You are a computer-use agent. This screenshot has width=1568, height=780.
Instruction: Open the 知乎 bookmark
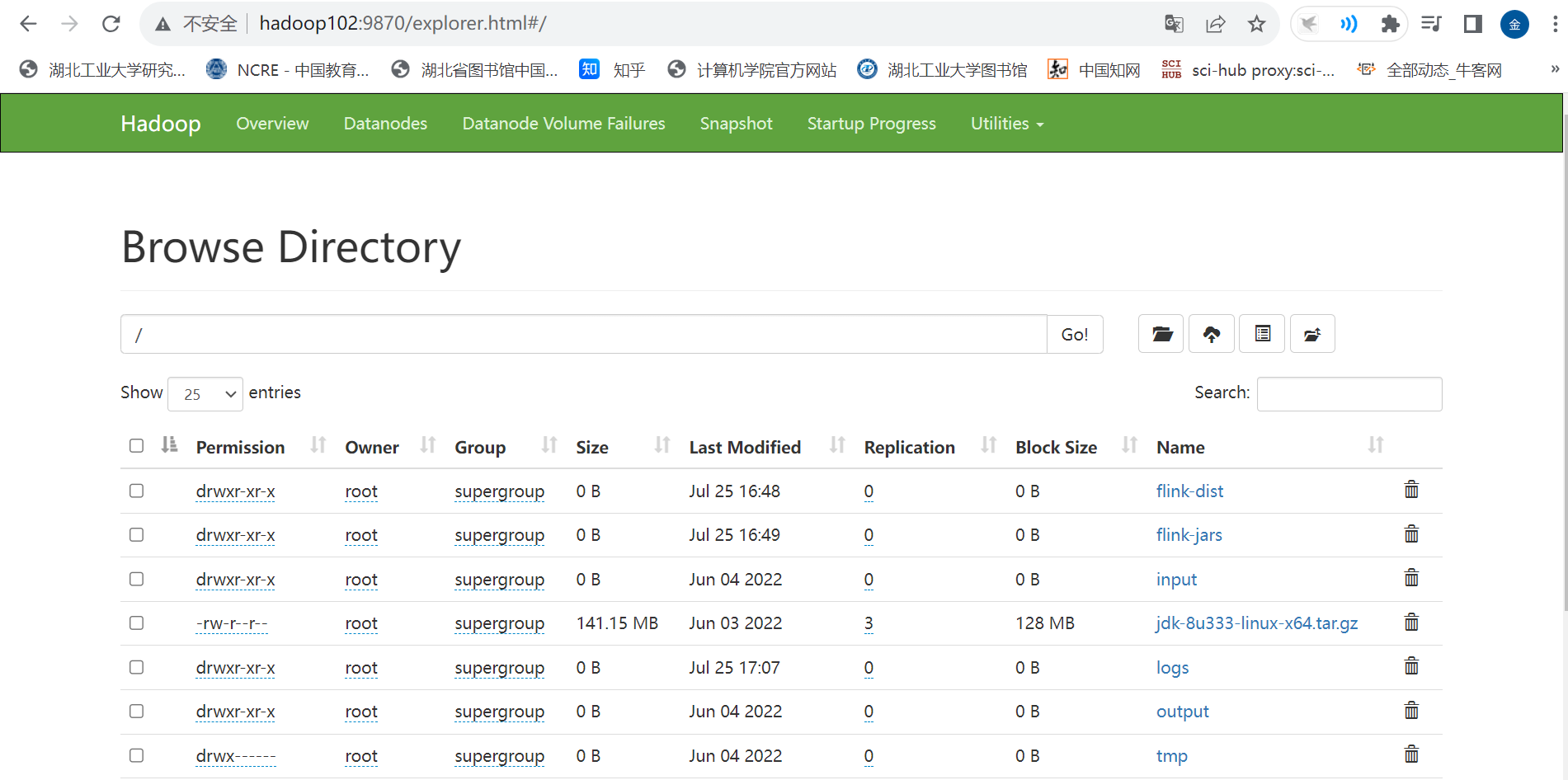click(x=612, y=70)
